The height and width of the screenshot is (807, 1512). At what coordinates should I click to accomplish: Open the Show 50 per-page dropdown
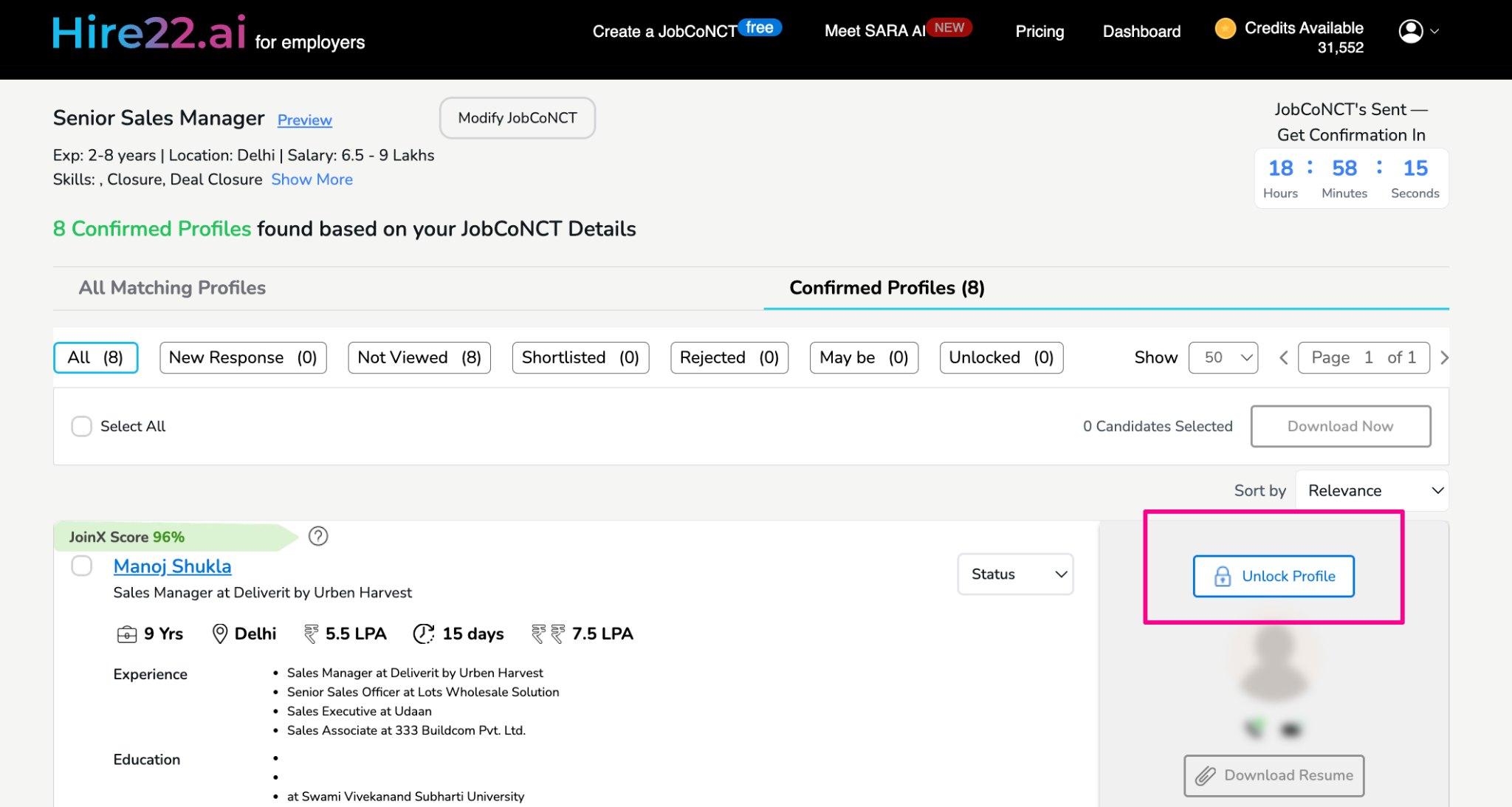[x=1223, y=358]
